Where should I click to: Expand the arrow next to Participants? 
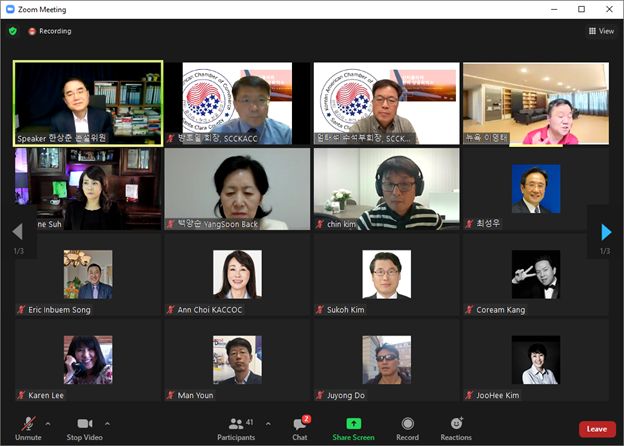pyautogui.click(x=268, y=424)
